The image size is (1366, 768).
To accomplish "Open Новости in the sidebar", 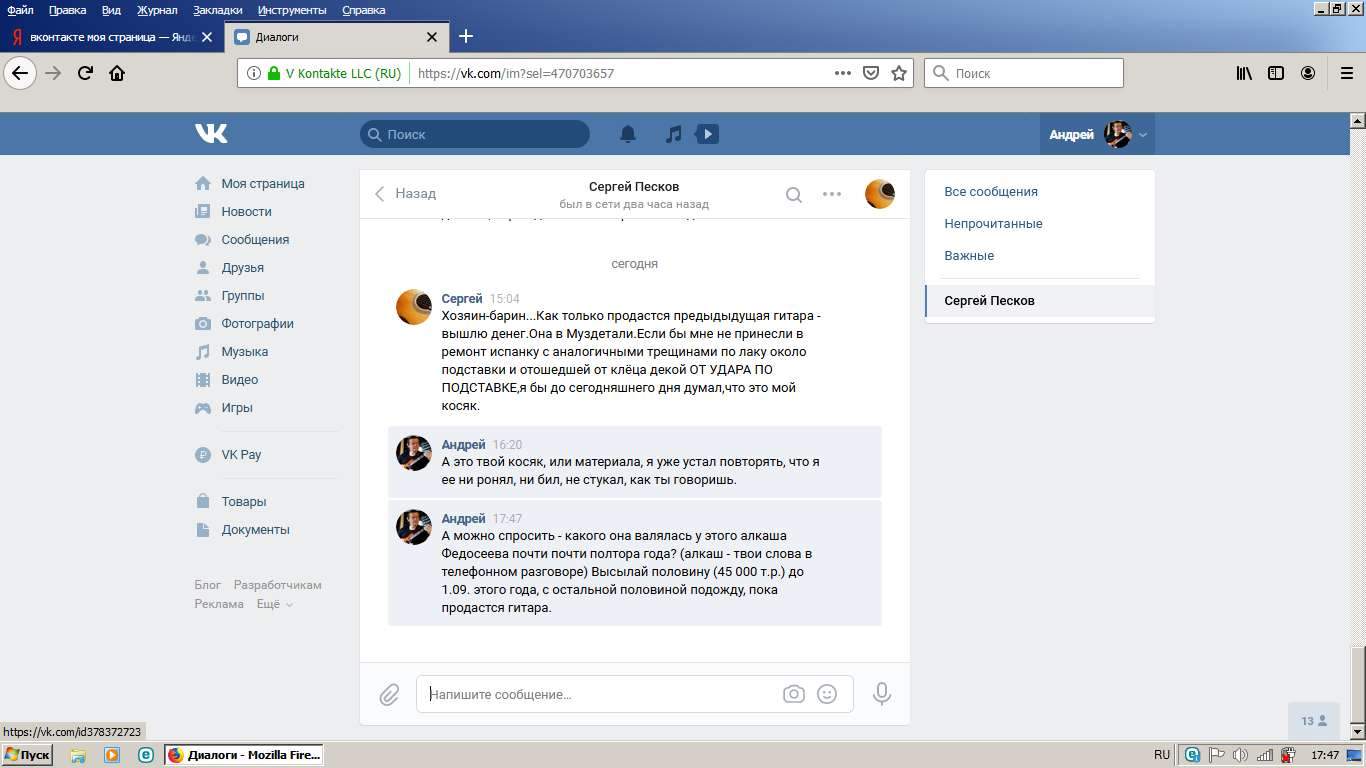I will pos(247,212).
